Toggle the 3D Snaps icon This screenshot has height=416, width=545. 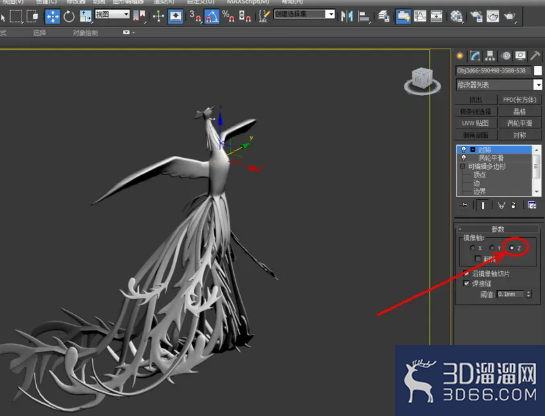click(x=195, y=16)
